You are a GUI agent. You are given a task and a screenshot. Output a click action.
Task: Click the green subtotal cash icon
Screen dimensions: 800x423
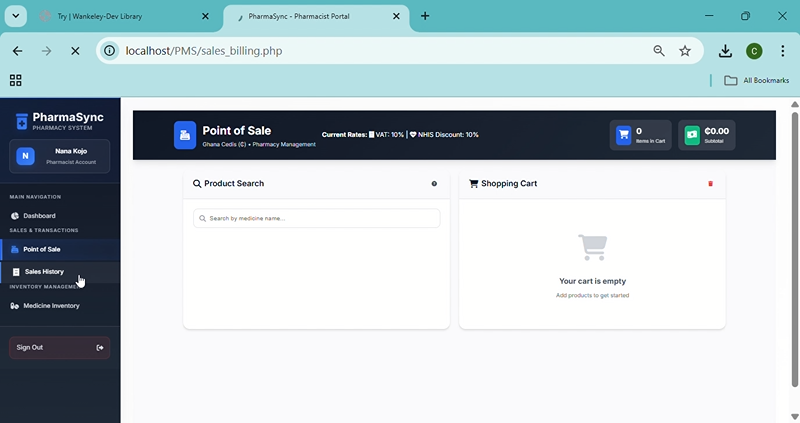pyautogui.click(x=692, y=135)
